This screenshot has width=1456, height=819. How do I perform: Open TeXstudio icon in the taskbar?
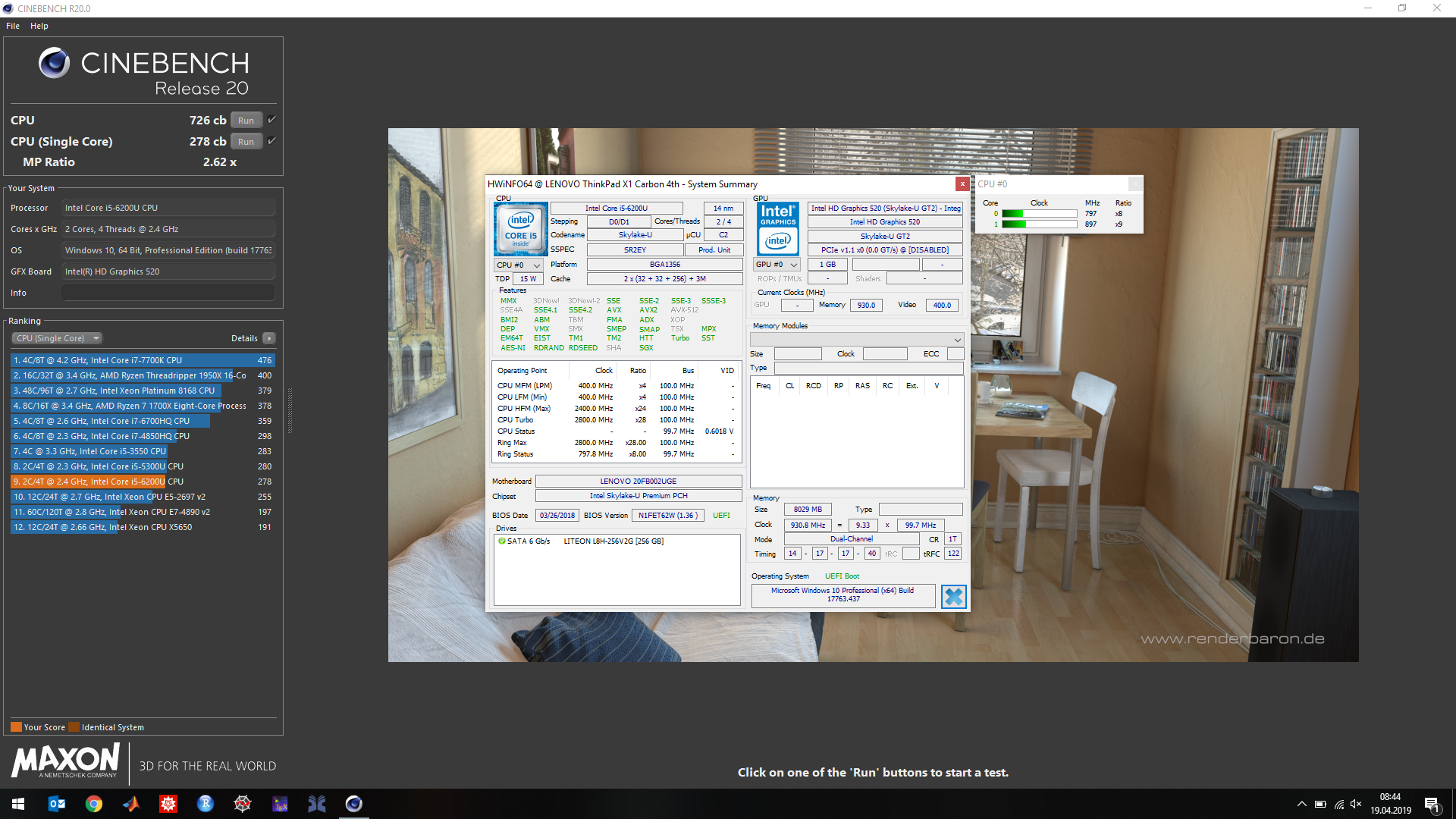(x=280, y=804)
